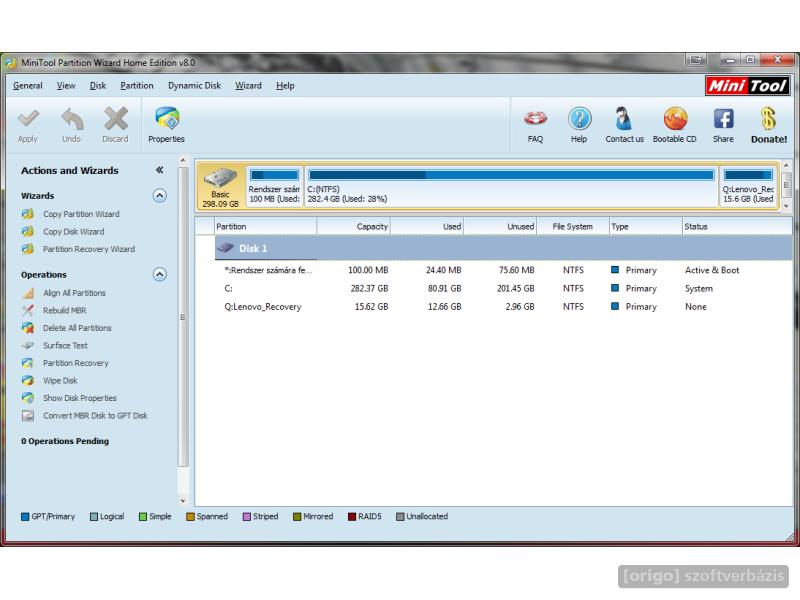Open the Dynamic Disk menu

pos(194,86)
